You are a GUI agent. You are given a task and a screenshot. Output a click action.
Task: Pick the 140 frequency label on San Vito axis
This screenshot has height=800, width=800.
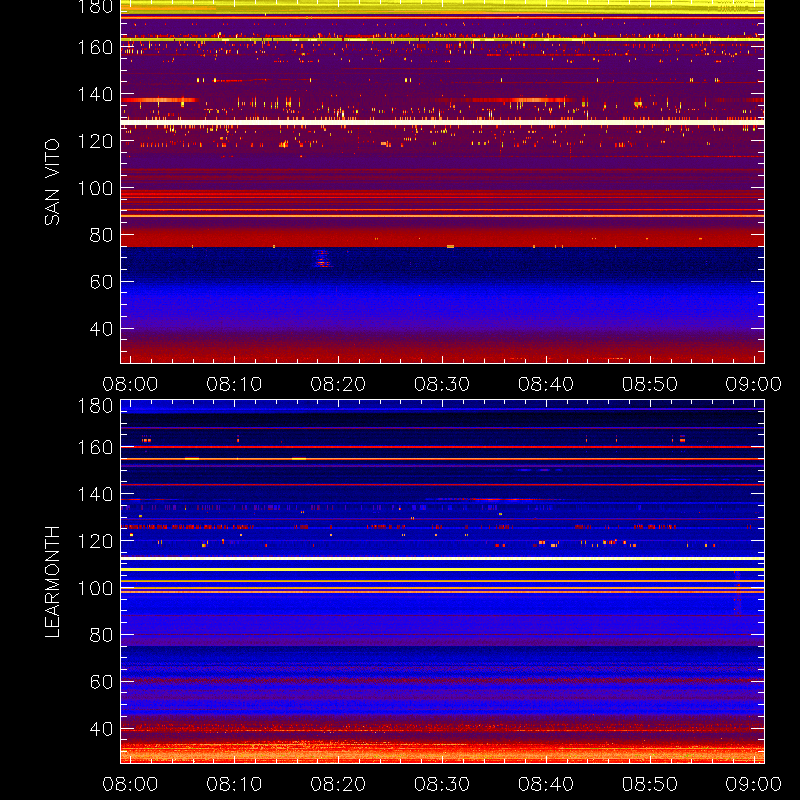click(x=95, y=94)
